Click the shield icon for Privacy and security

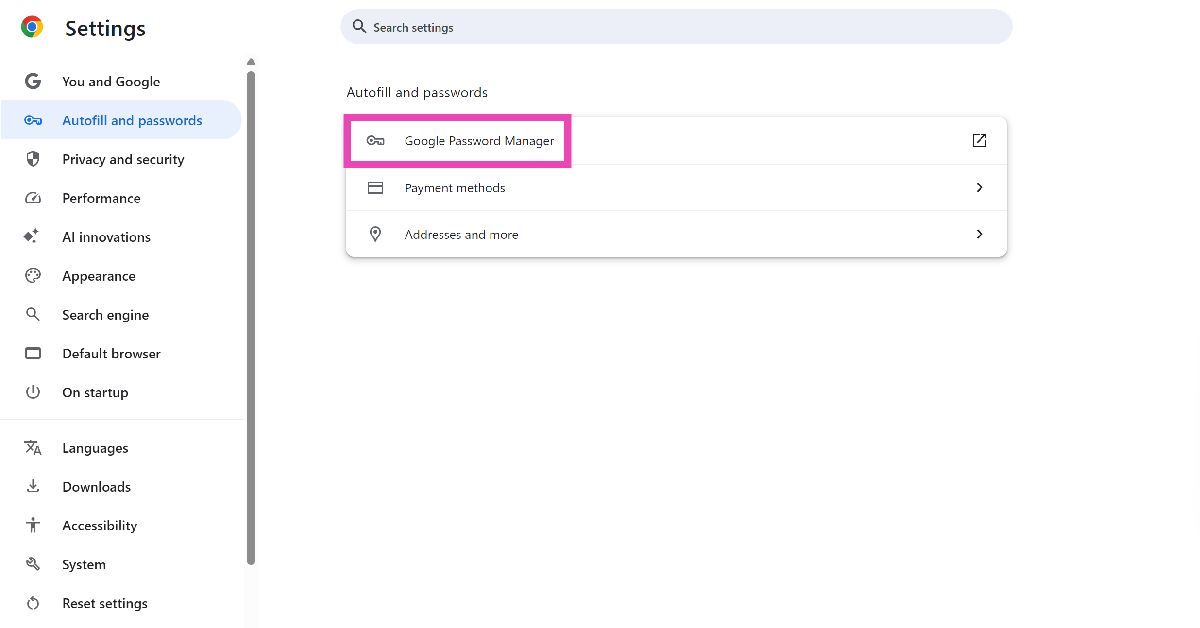pos(33,159)
